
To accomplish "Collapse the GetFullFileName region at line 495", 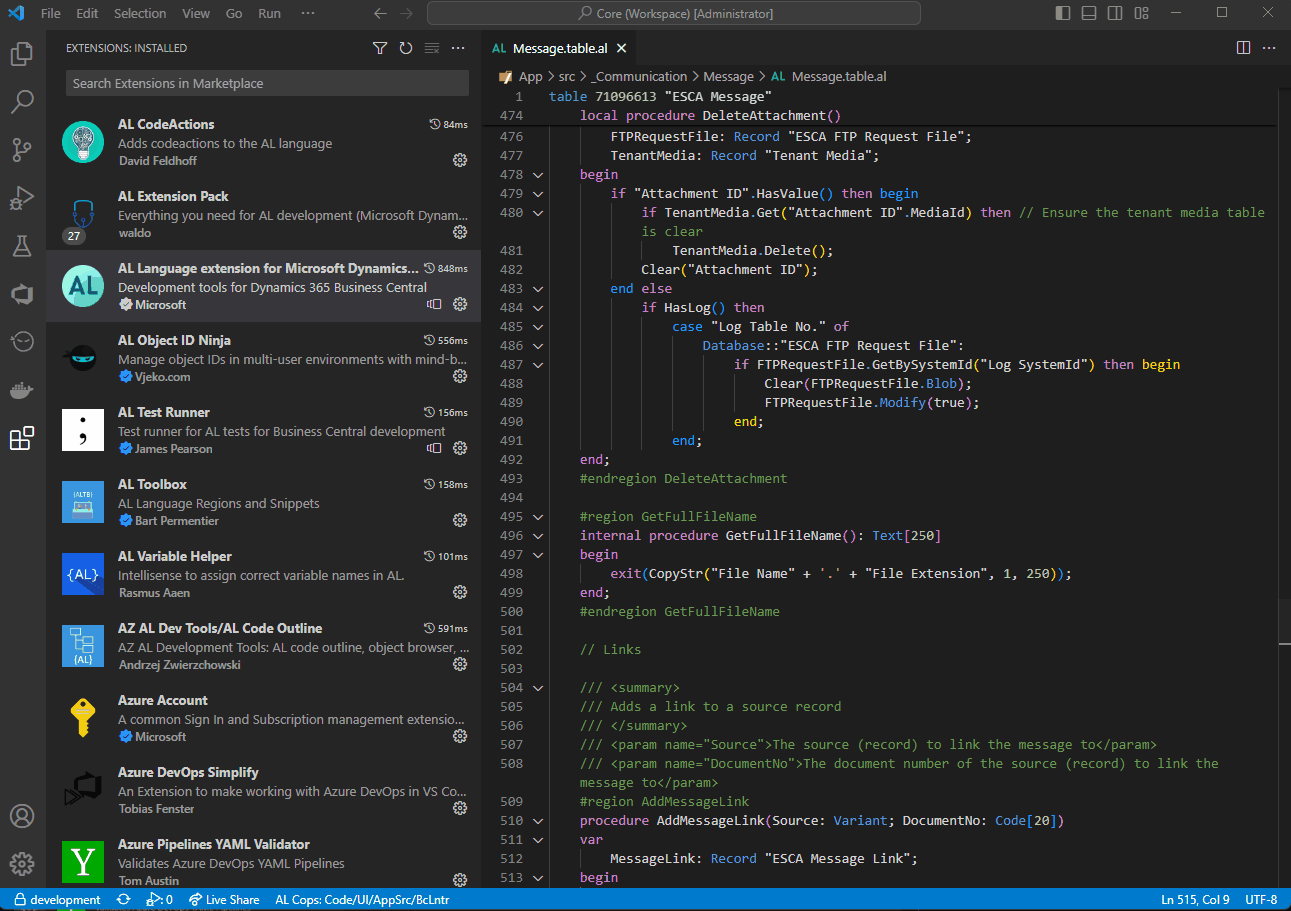I will 538,517.
